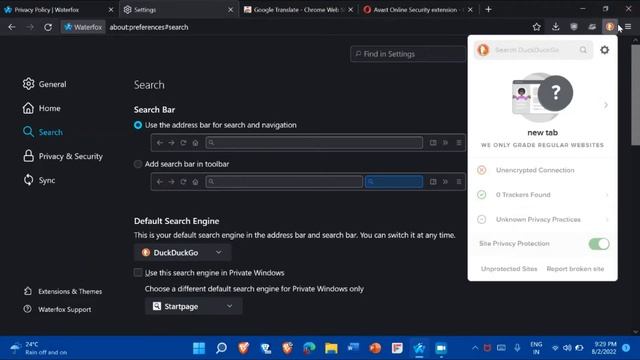The width and height of the screenshot is (640, 360).
Task: Open Extensions & Themes link
Action: 63,291
